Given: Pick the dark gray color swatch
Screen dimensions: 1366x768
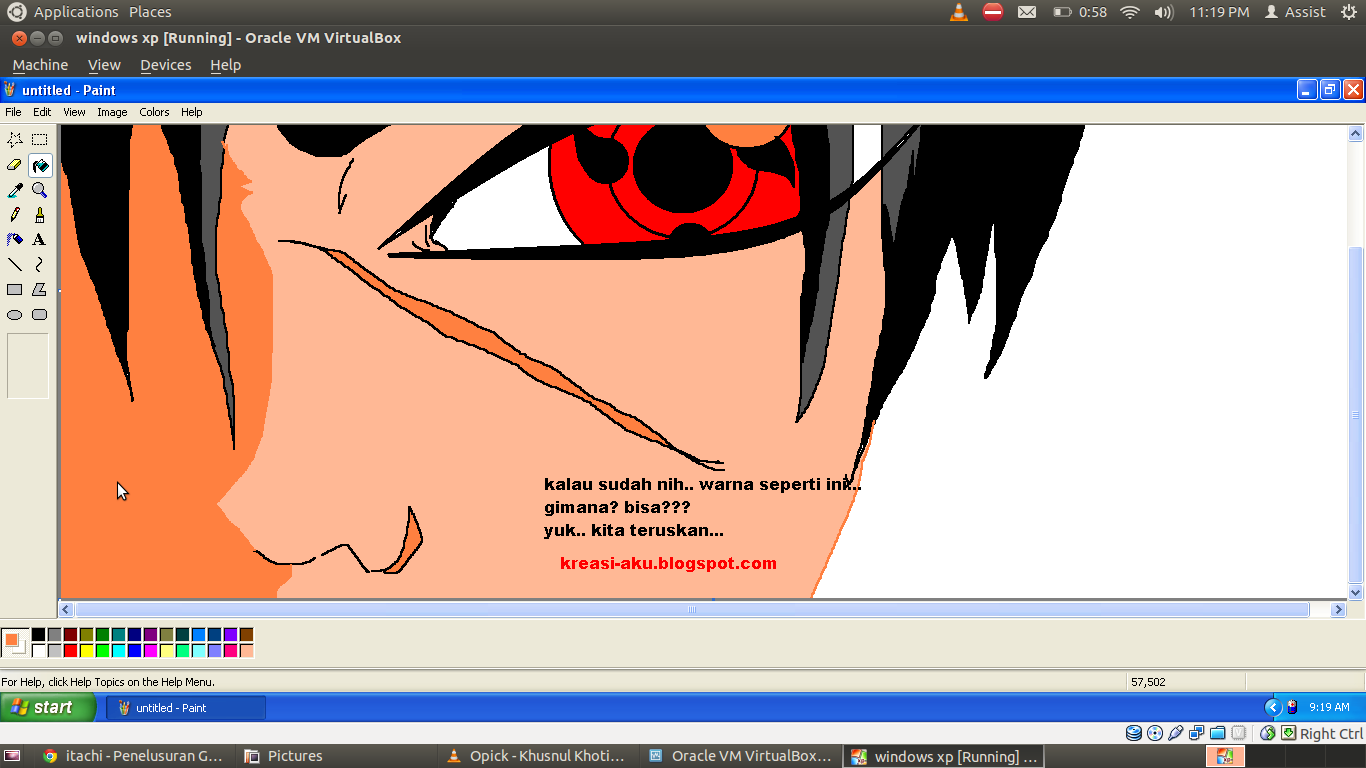Looking at the screenshot, I should 54,635.
